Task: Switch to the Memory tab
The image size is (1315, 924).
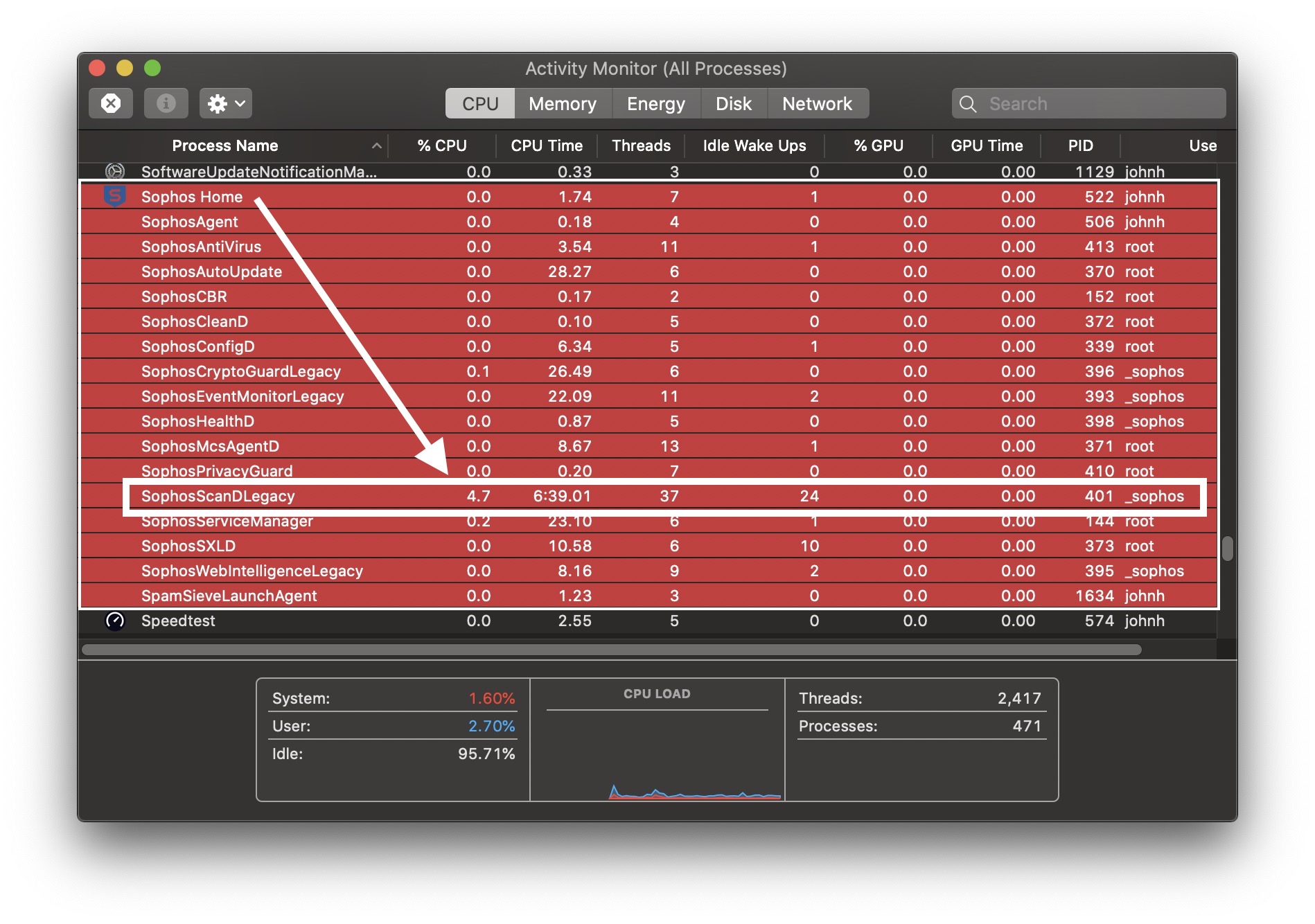Action: [x=562, y=104]
